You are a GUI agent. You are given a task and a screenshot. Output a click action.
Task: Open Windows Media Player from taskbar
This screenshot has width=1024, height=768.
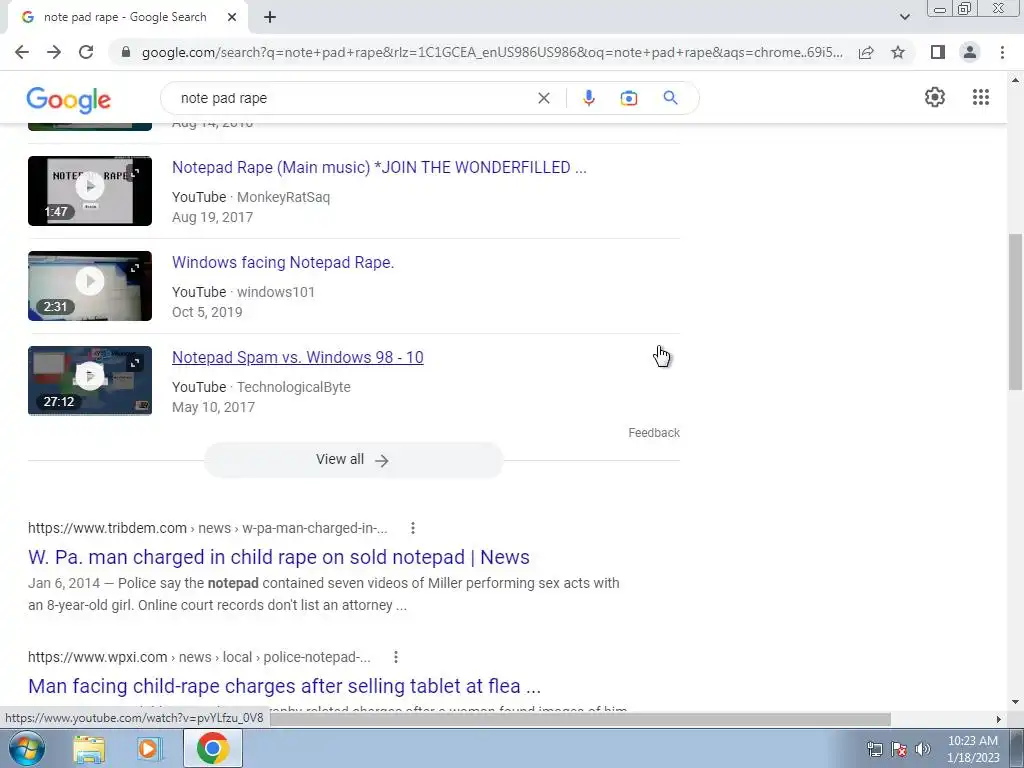pyautogui.click(x=149, y=748)
